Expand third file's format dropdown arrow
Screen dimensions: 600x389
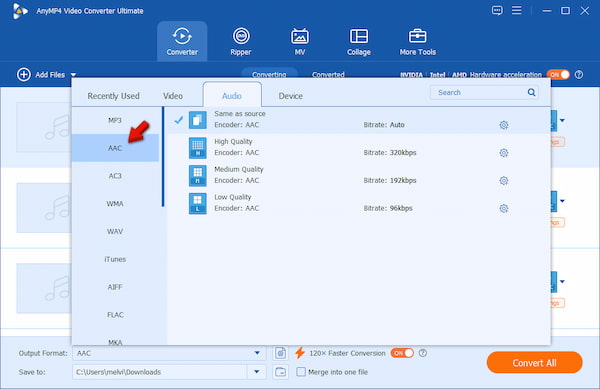(562, 282)
